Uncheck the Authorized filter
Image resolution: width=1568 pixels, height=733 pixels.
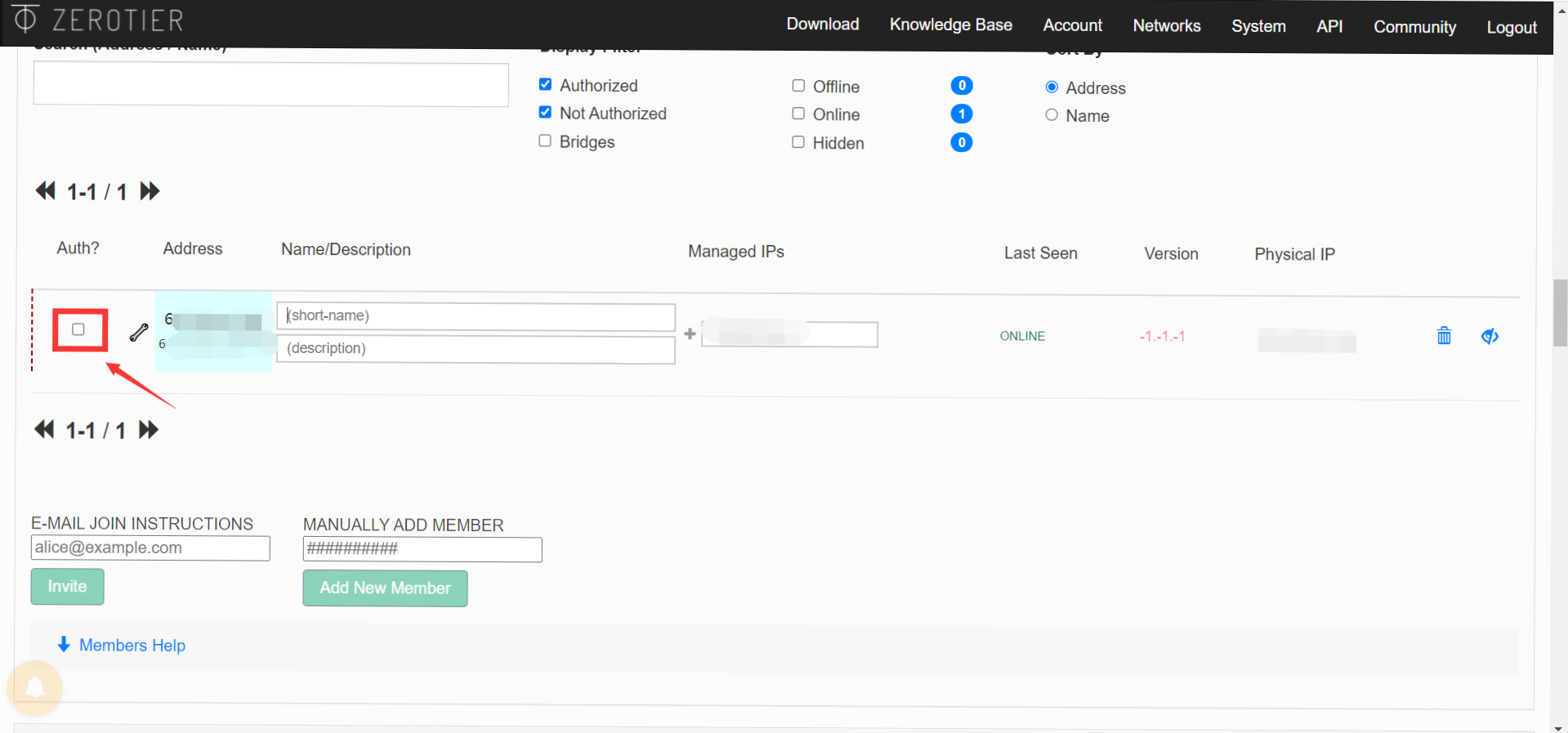545,84
